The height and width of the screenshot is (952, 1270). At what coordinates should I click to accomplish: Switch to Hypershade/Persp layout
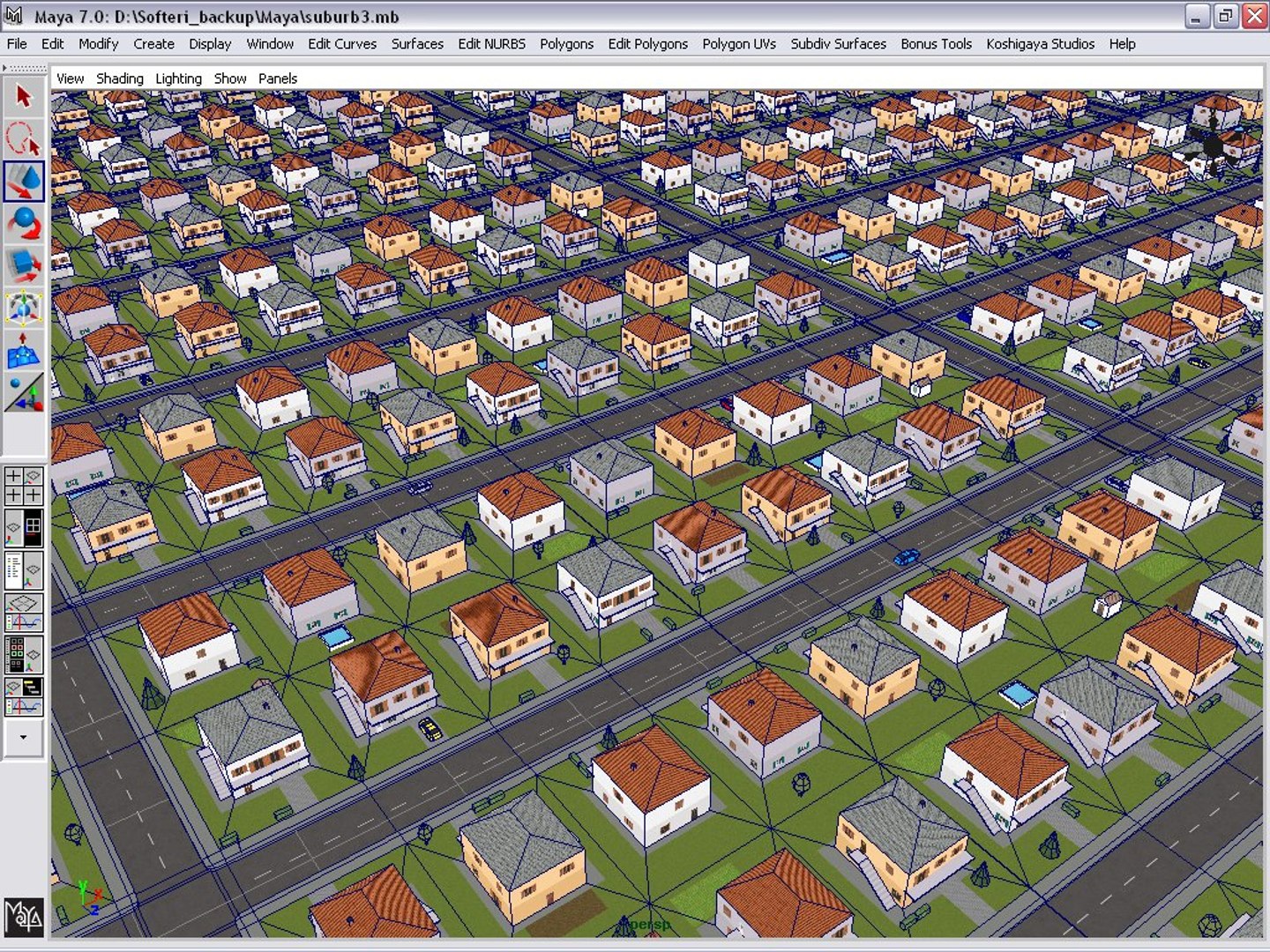(x=24, y=655)
